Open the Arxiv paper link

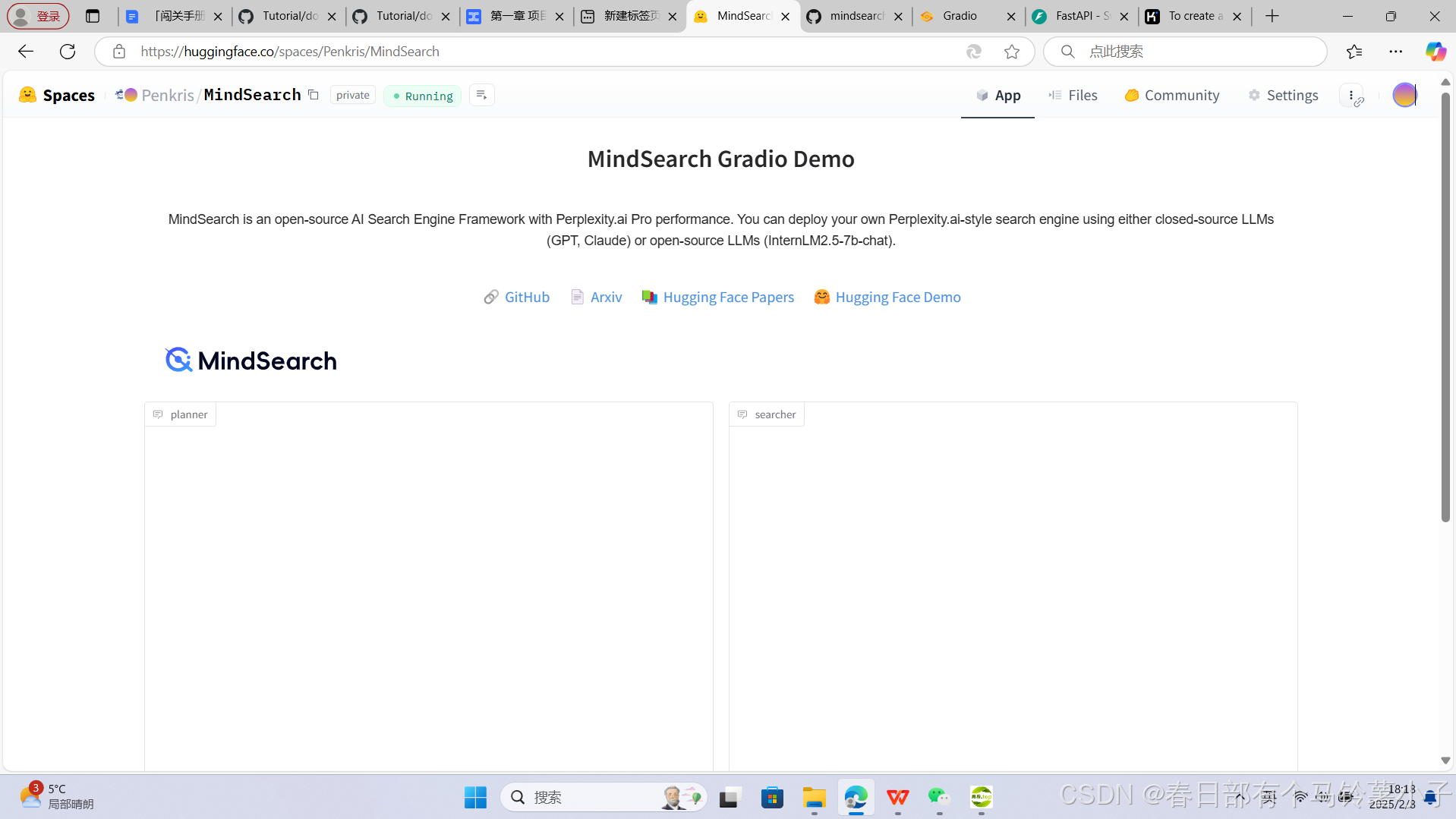tap(605, 297)
